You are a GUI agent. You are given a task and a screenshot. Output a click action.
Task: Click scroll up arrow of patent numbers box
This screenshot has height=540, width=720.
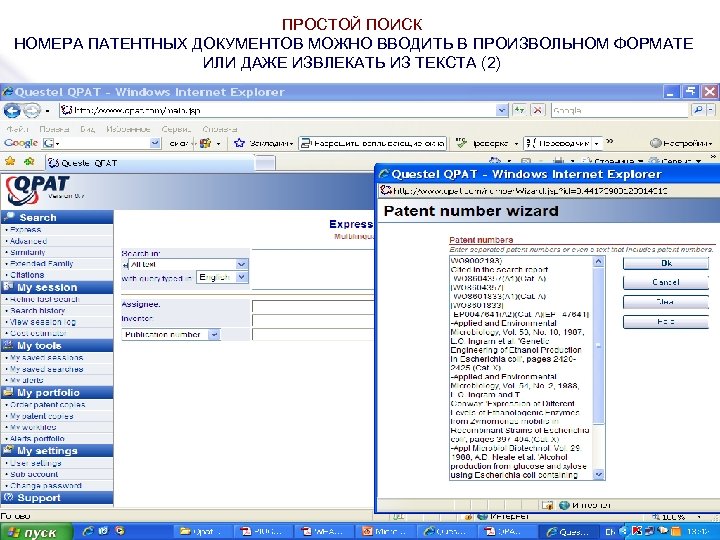[599, 262]
